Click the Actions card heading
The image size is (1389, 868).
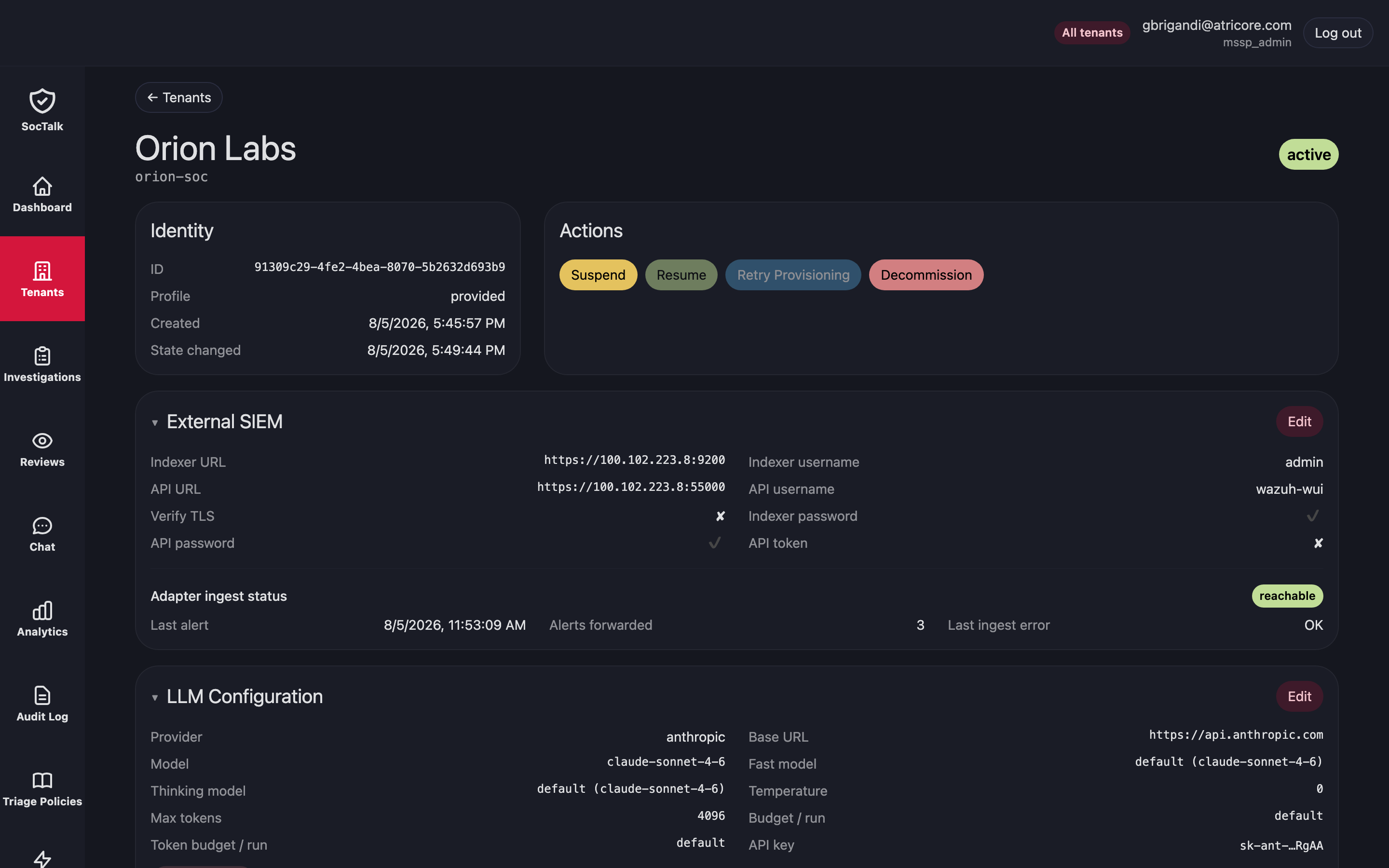tap(591, 231)
